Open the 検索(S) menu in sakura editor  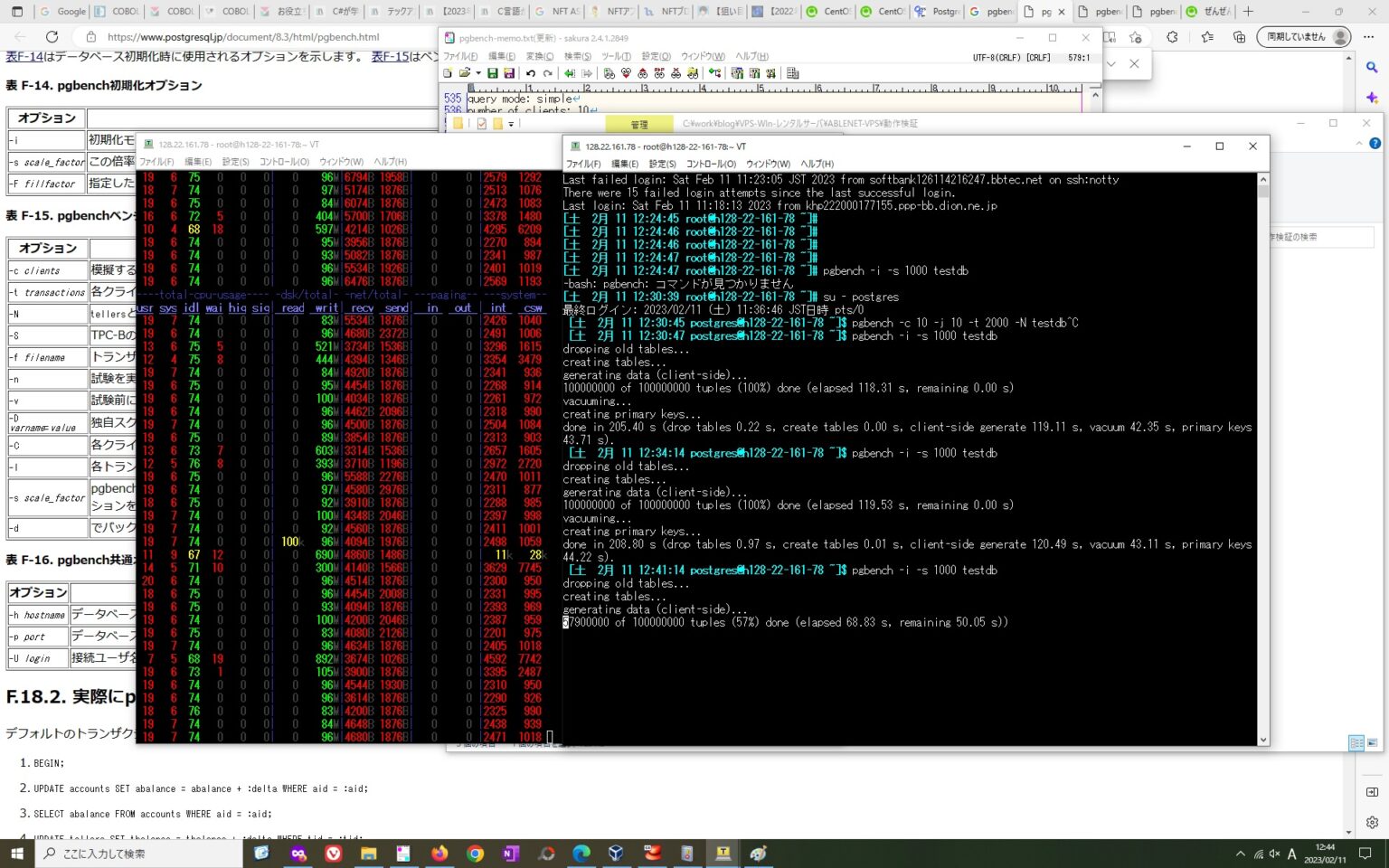[x=577, y=56]
